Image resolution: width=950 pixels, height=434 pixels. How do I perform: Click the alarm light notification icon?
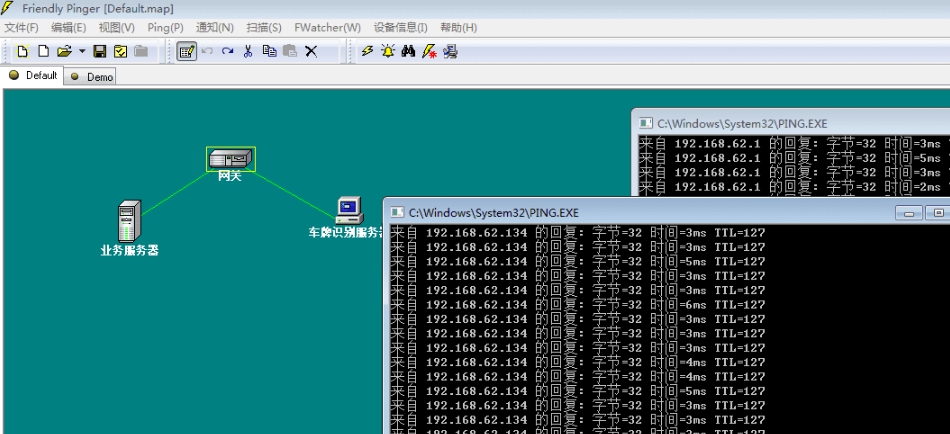click(x=387, y=51)
